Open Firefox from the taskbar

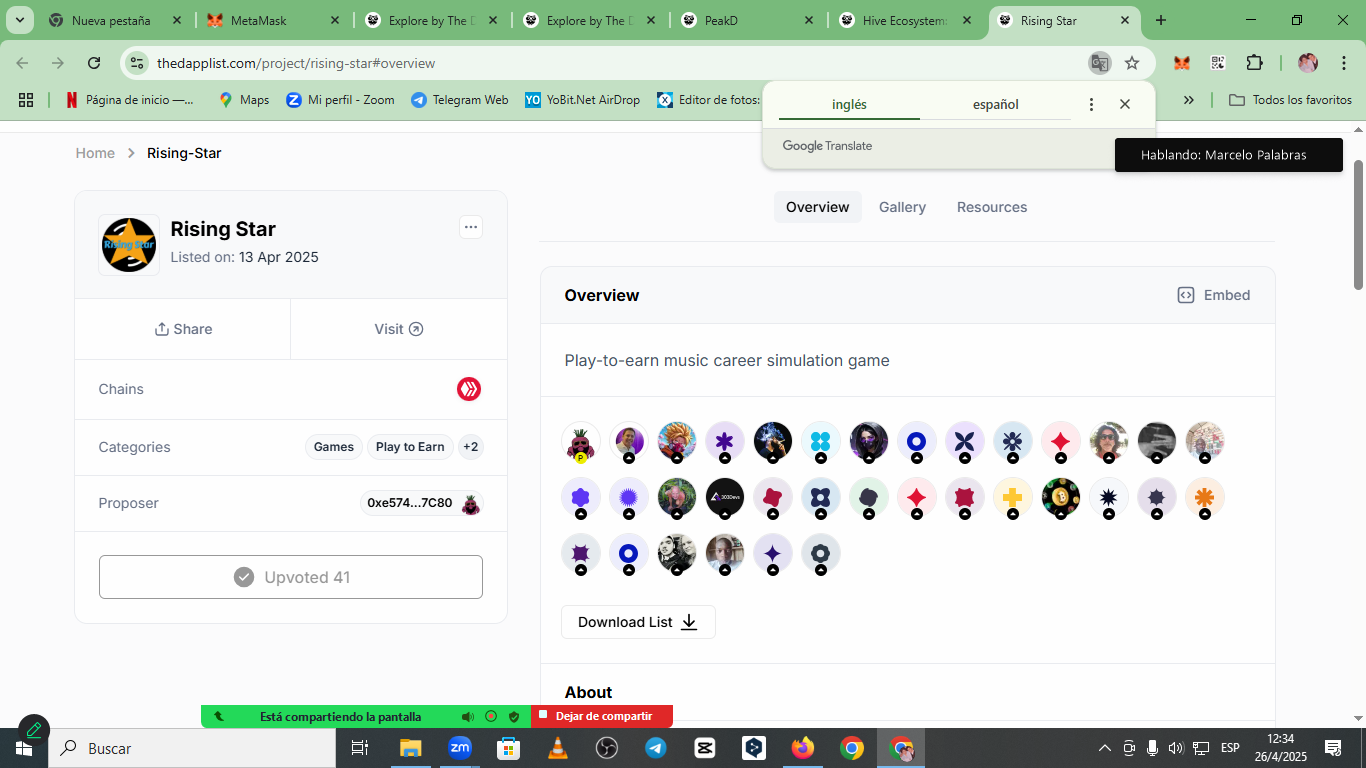coord(803,748)
